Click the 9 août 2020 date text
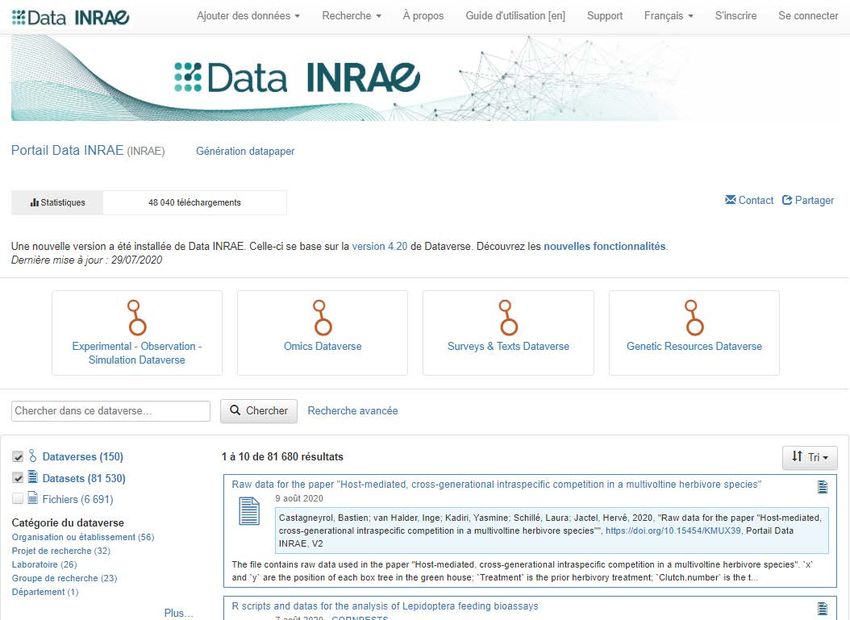The height and width of the screenshot is (620, 850). (x=299, y=499)
